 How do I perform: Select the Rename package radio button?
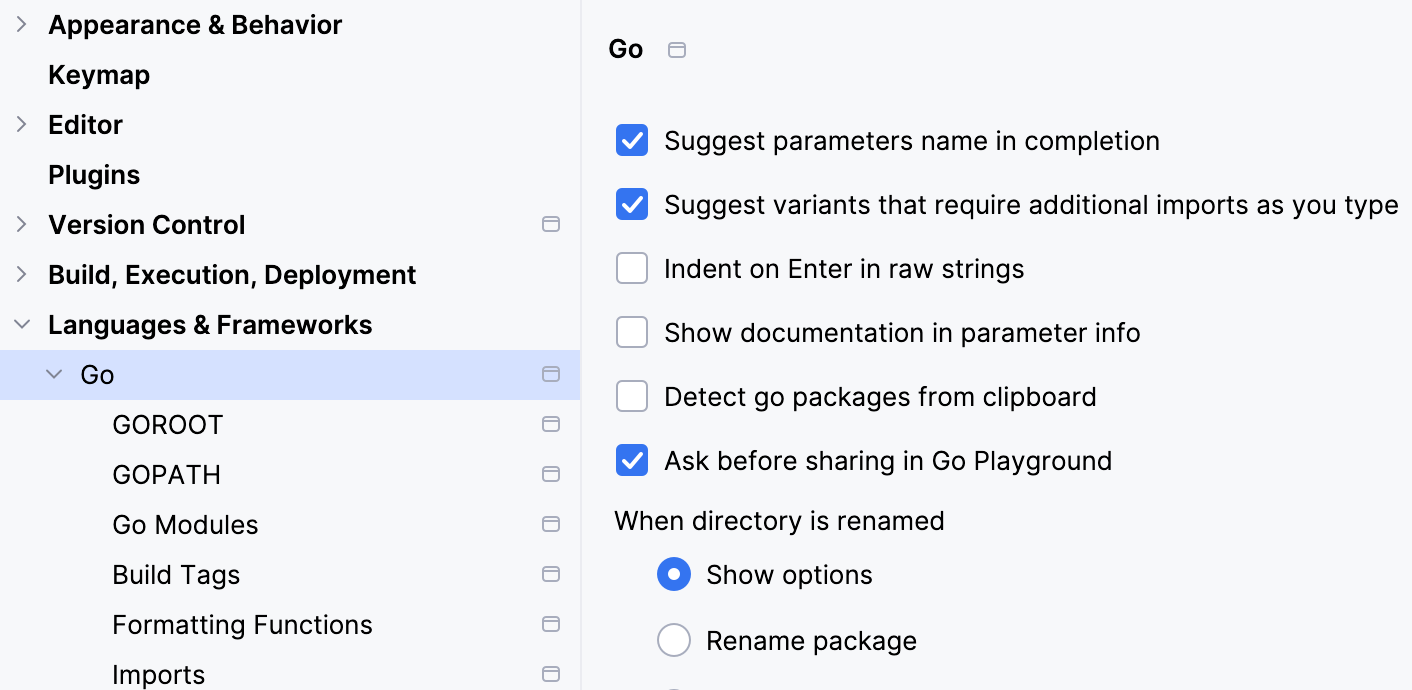point(674,640)
